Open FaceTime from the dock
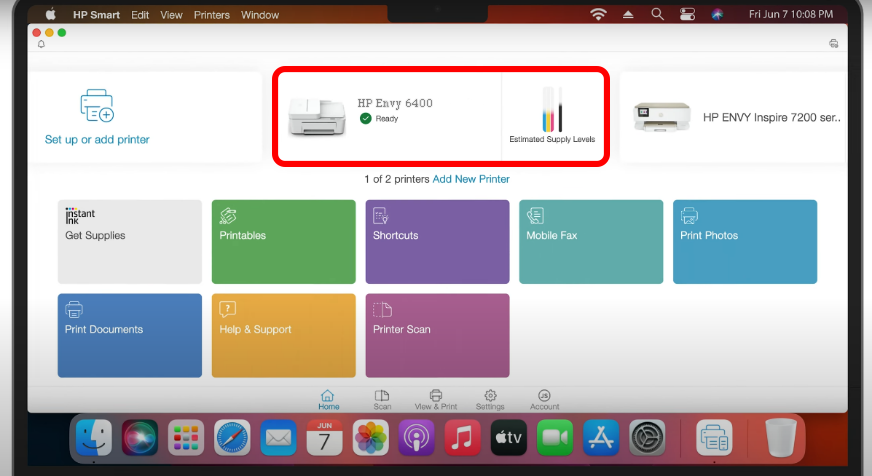 tap(555, 437)
